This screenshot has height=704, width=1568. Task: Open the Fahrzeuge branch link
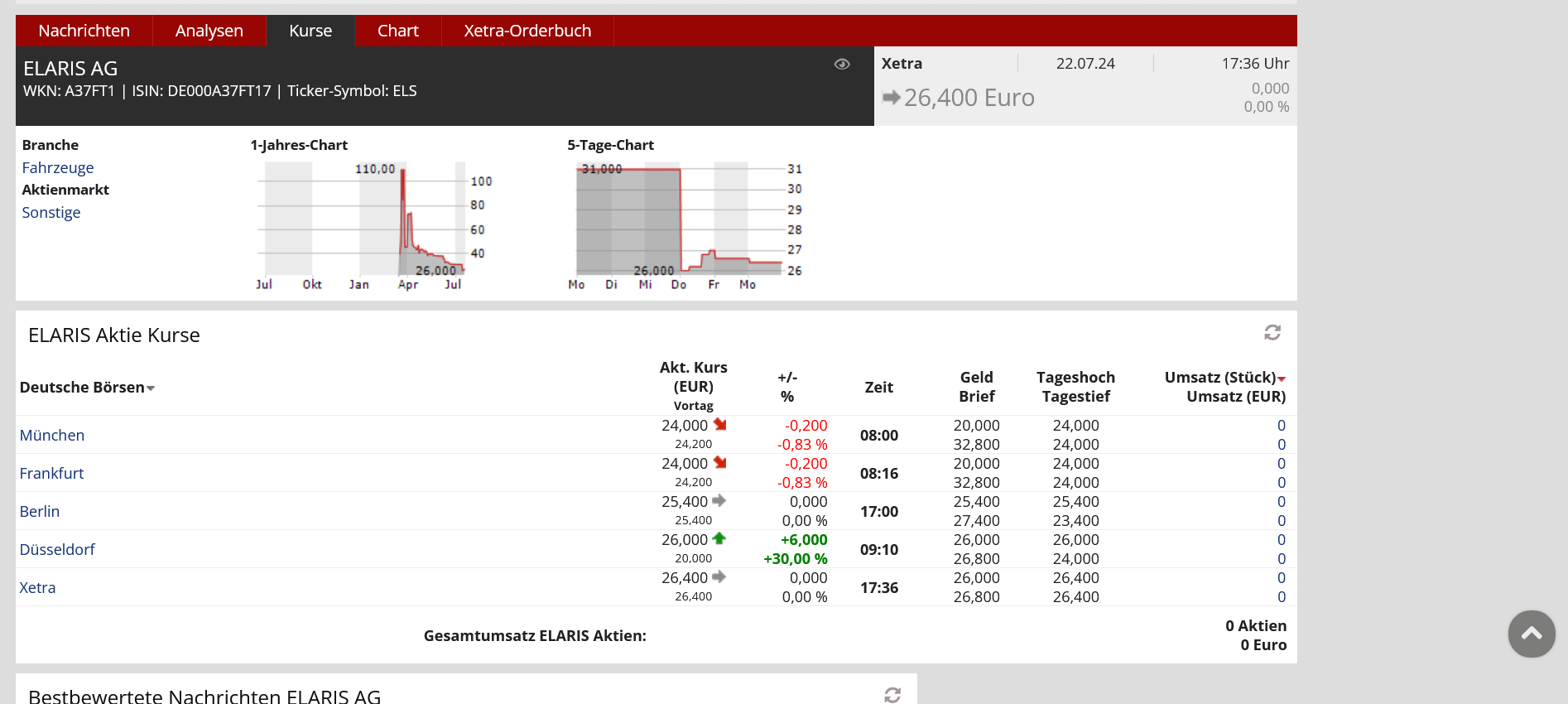(58, 168)
